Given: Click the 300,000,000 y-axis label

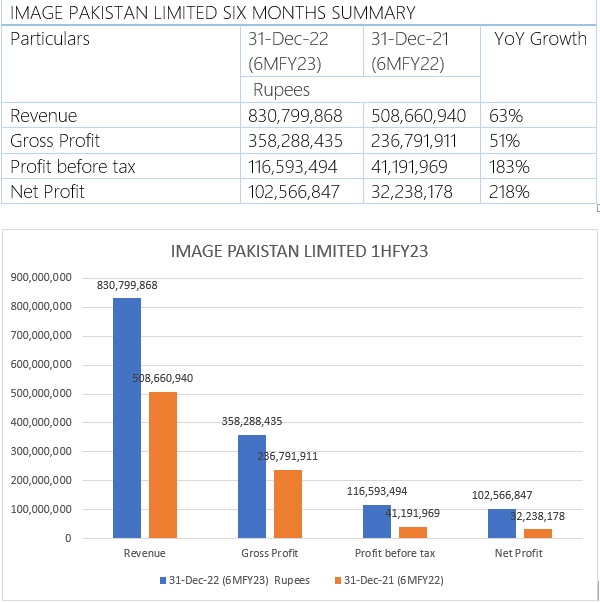Looking at the screenshot, I should tap(41, 451).
